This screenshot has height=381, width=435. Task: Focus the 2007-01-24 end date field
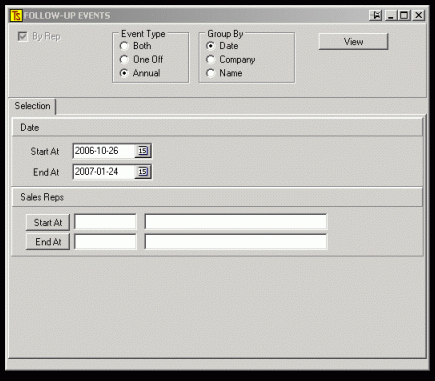point(104,172)
